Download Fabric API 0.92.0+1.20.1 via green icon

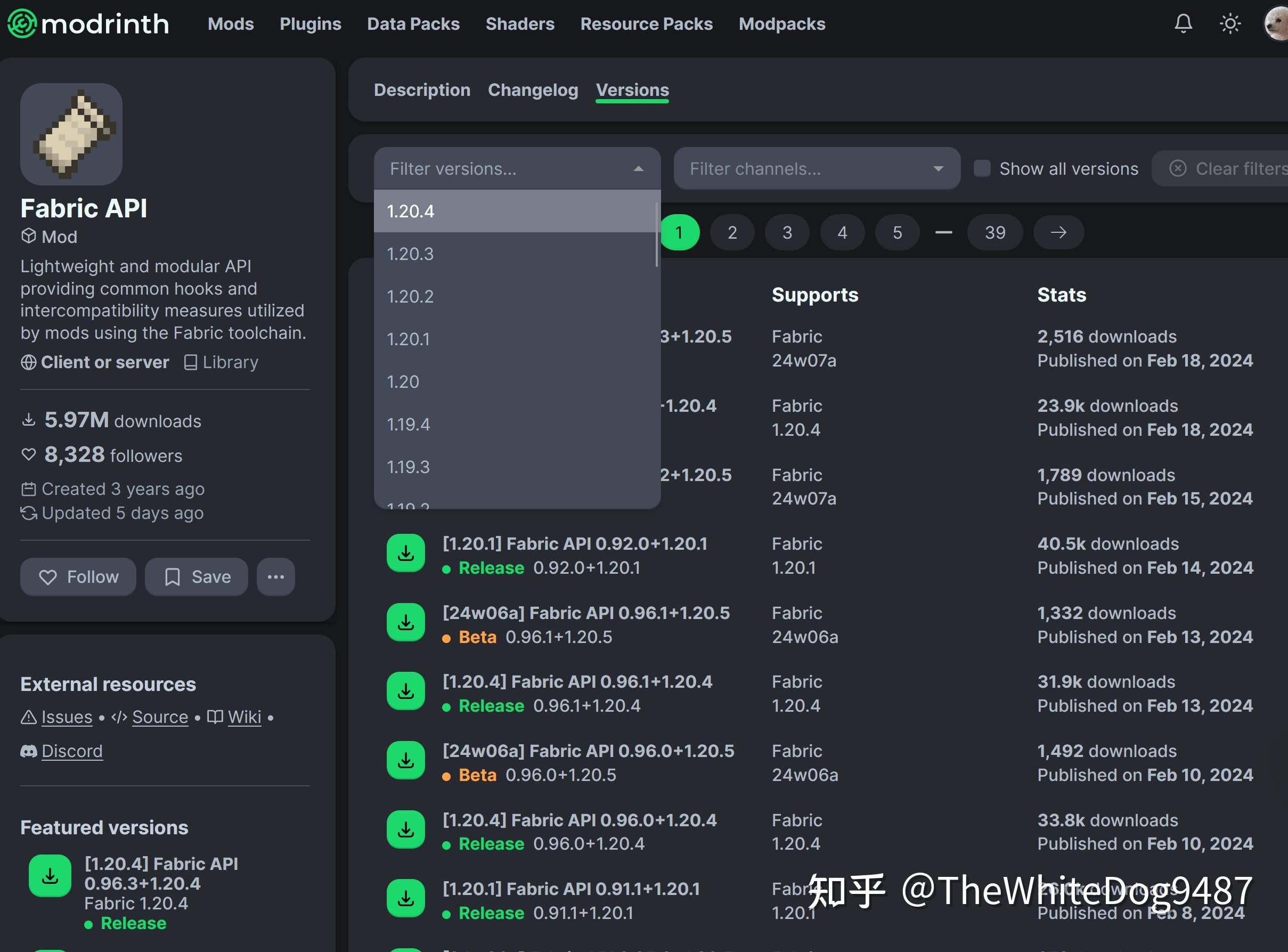(405, 553)
